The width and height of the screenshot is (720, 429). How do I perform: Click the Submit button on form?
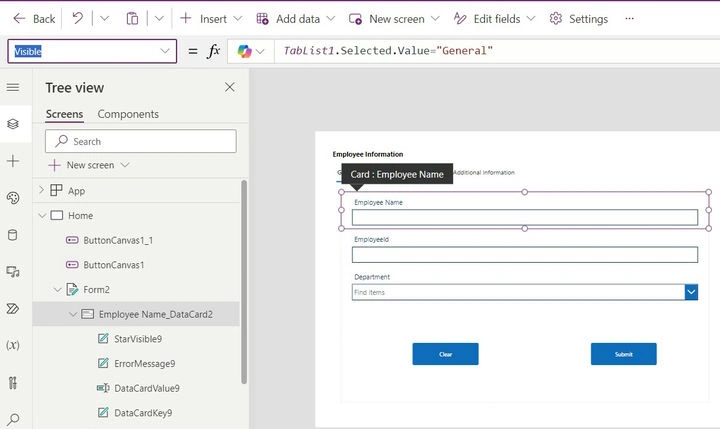coord(624,354)
